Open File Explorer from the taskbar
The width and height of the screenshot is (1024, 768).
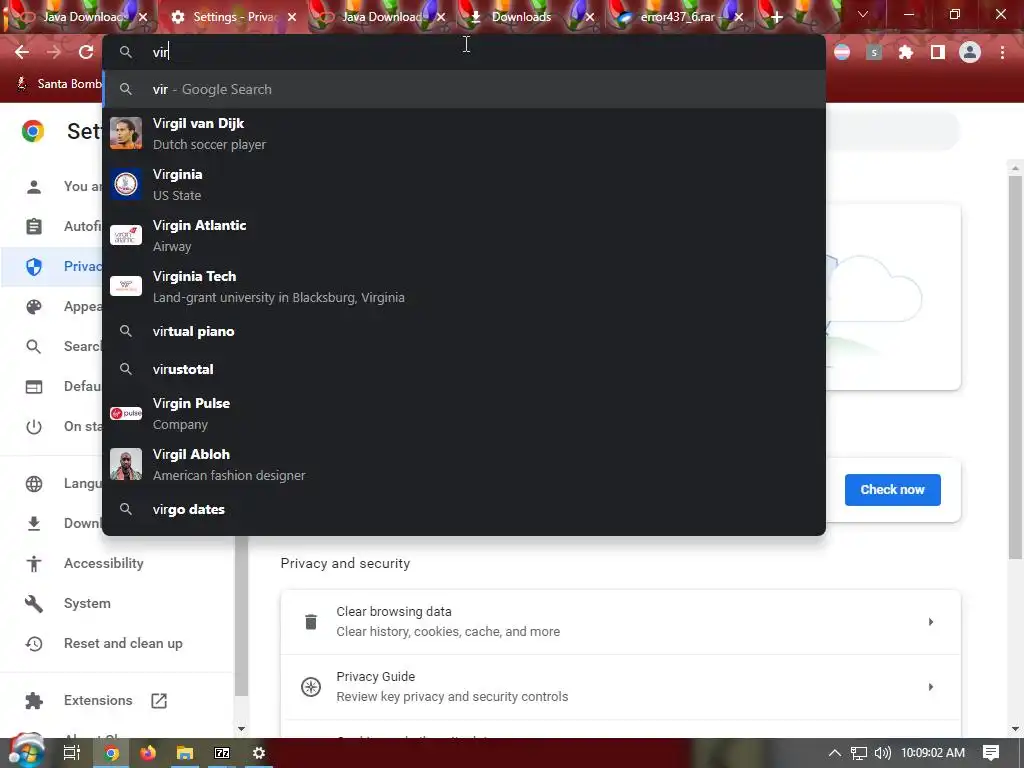pyautogui.click(x=185, y=753)
